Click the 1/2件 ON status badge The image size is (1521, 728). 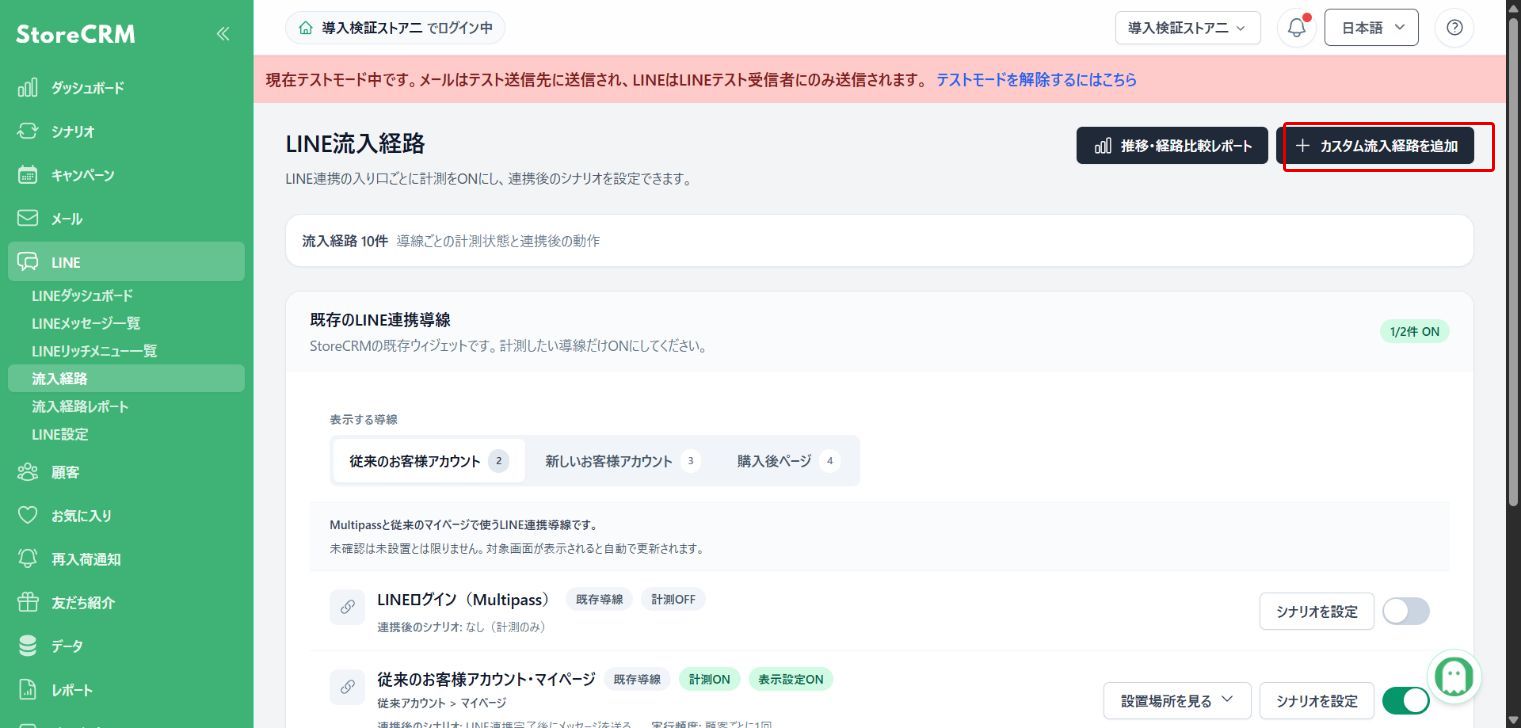click(1414, 331)
